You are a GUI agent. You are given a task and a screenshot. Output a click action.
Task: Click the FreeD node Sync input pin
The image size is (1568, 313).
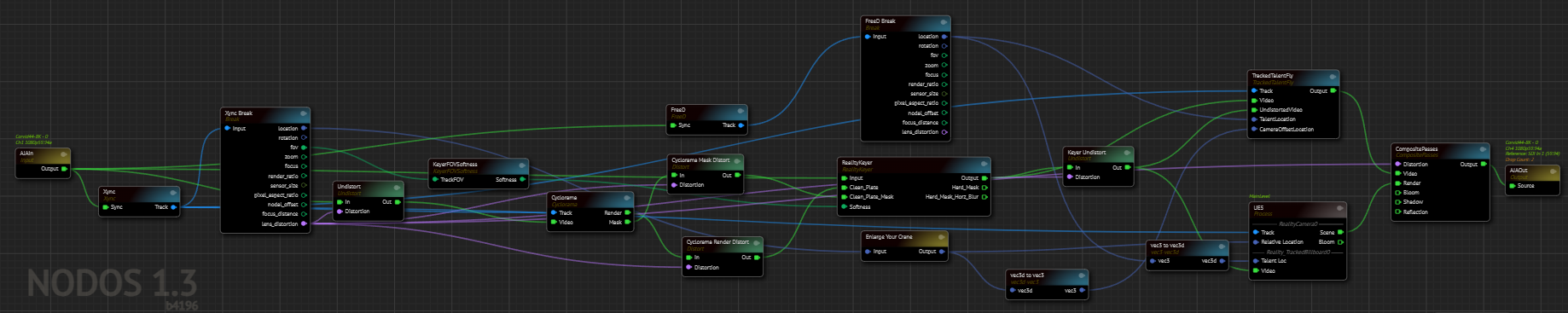pos(673,125)
